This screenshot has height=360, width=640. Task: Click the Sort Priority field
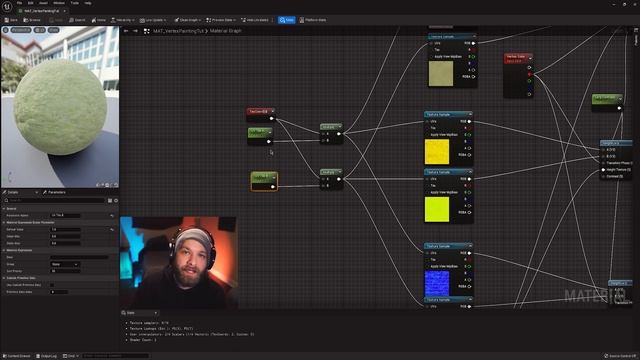click(x=65, y=271)
